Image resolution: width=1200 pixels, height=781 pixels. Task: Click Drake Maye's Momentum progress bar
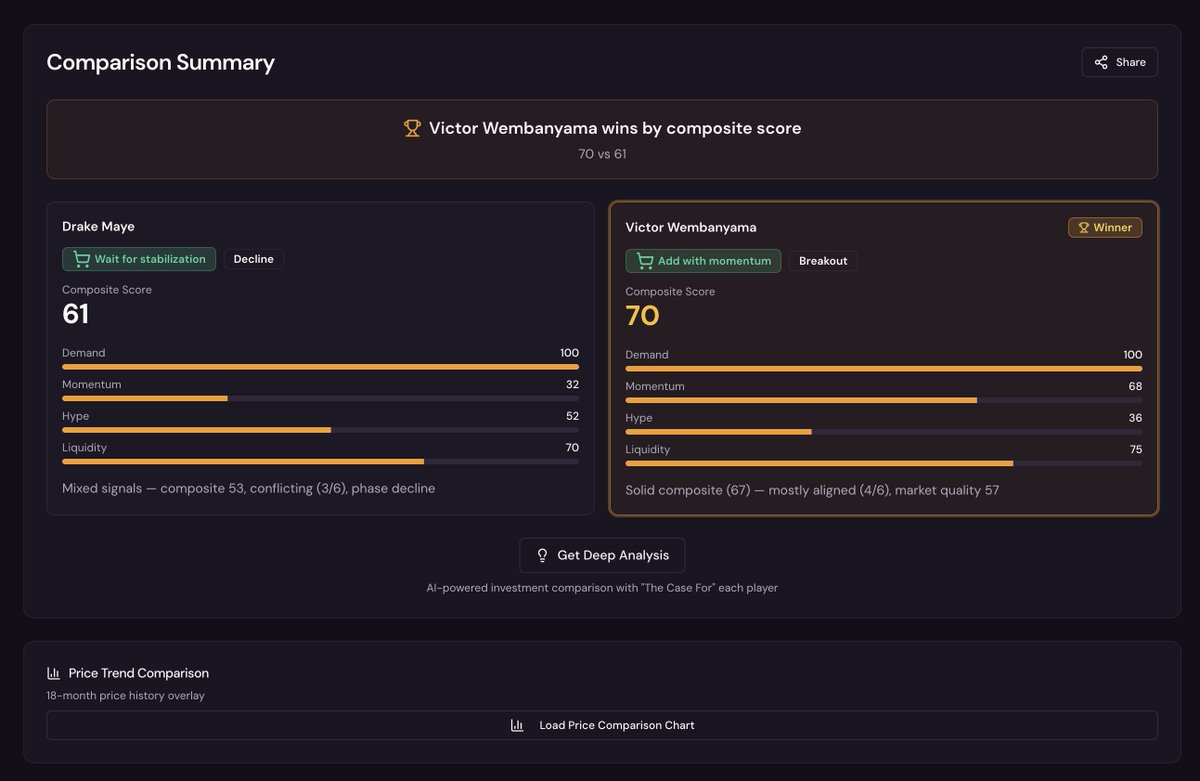click(x=320, y=398)
